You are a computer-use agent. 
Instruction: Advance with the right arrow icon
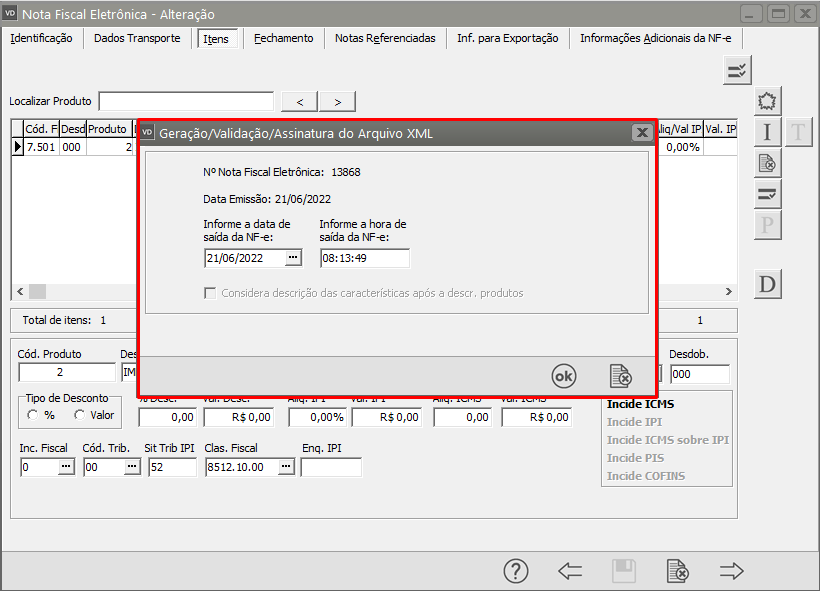click(x=732, y=571)
